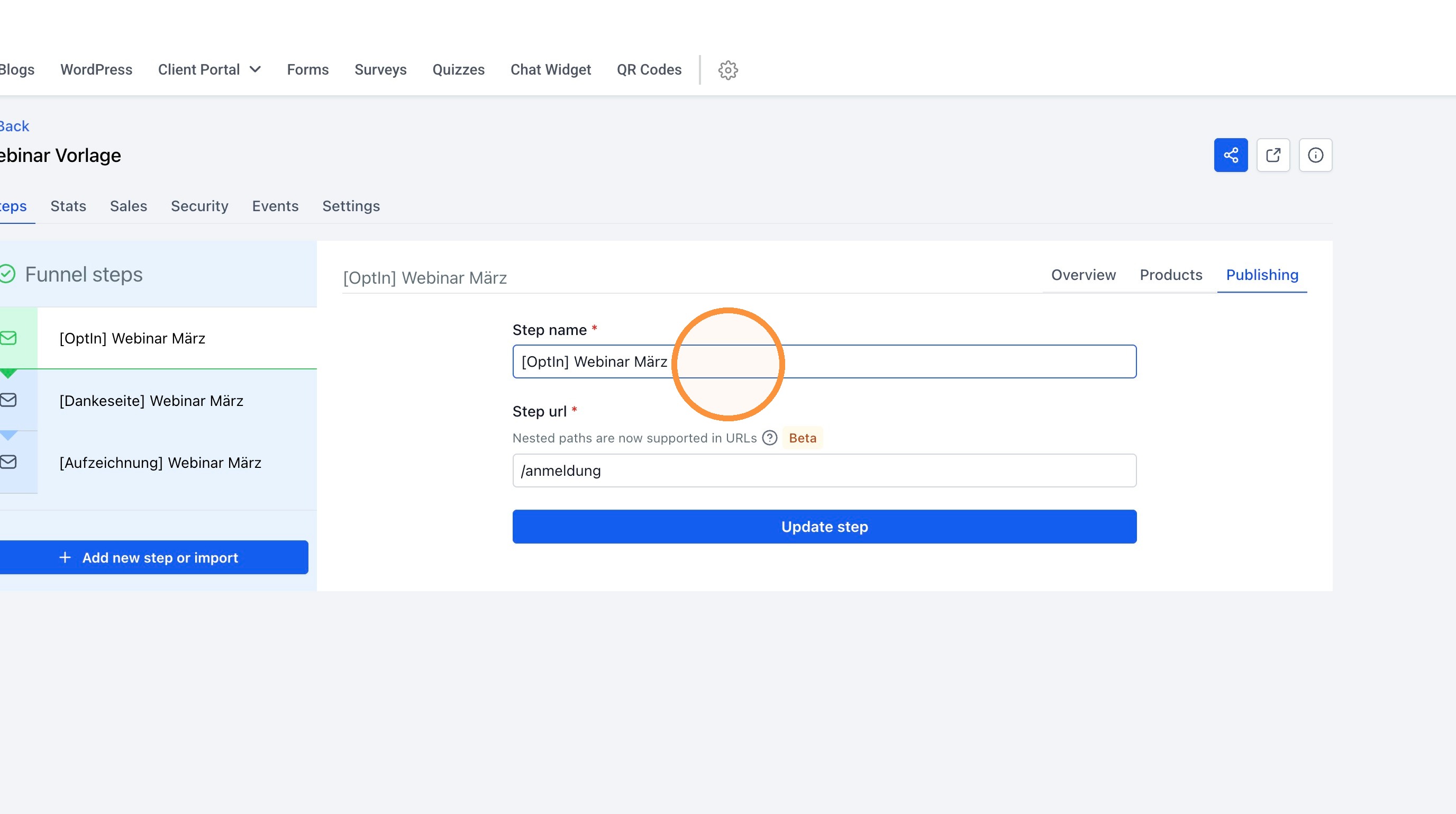Switch to the Events tab
This screenshot has height=814, width=1456.
(275, 206)
